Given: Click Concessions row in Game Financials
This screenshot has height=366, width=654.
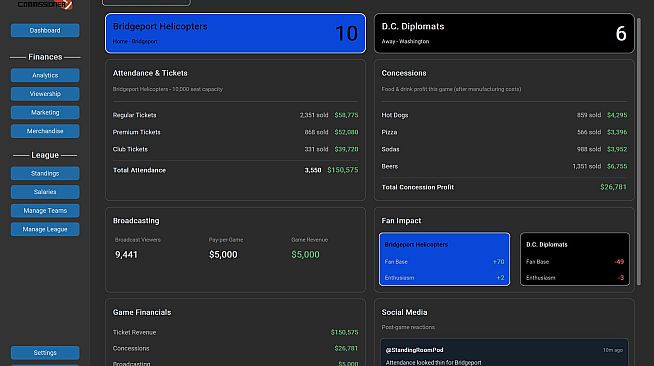Looking at the screenshot, I should (x=235, y=348).
